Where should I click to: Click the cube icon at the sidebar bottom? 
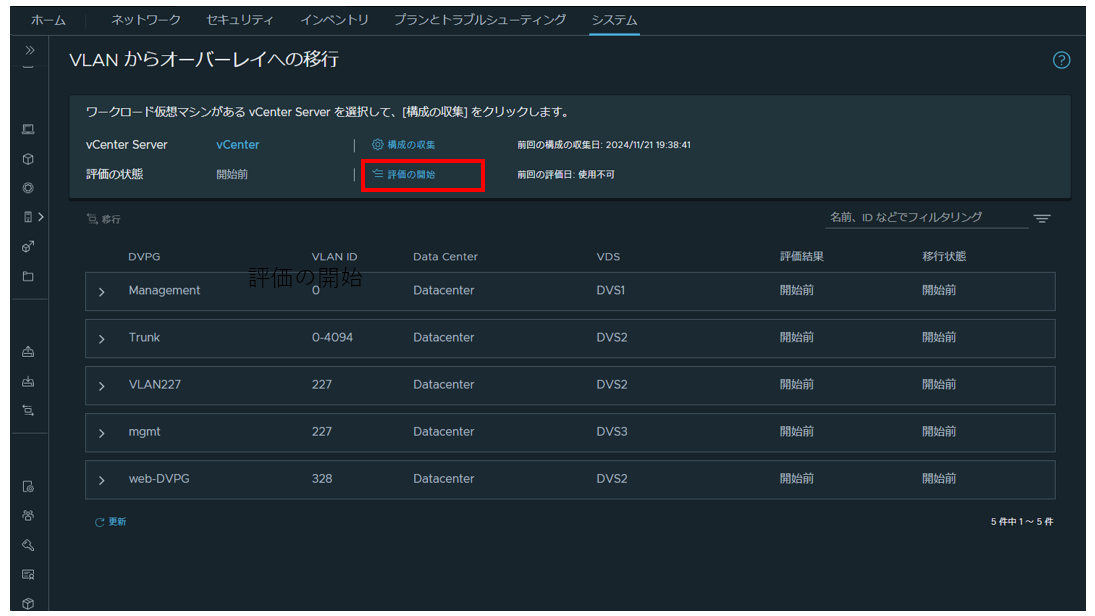pos(28,603)
